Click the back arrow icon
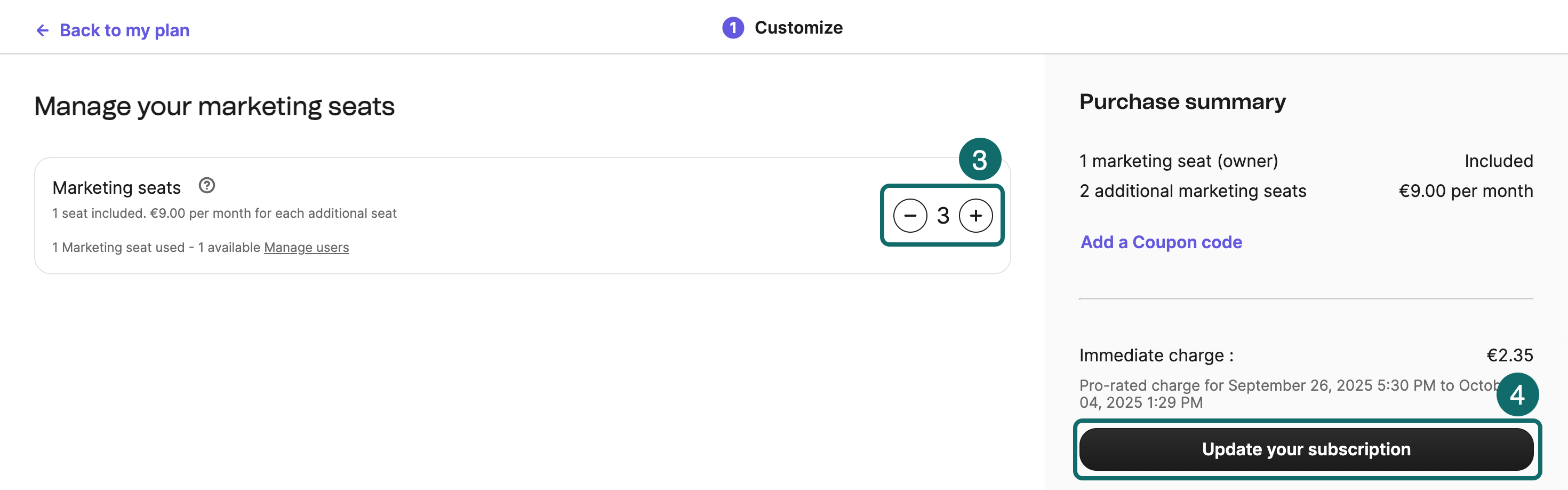 [42, 29]
